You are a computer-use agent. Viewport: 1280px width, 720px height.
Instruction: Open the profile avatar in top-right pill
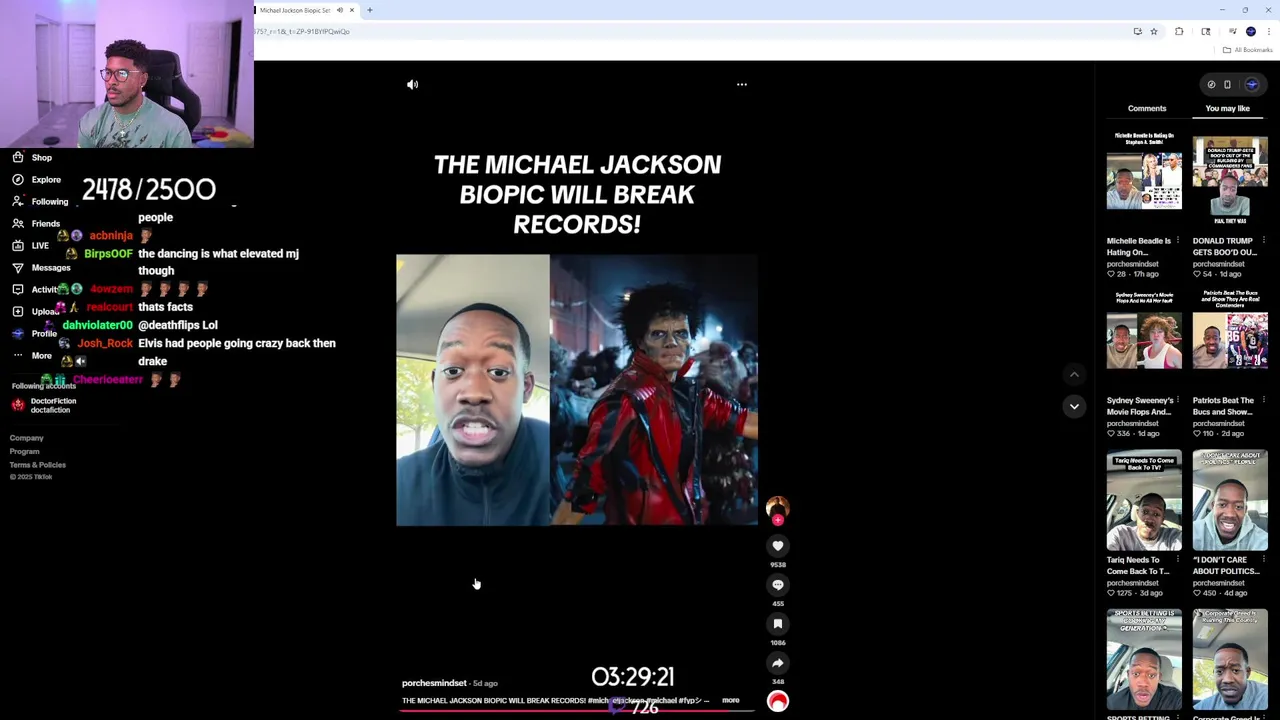[x=1251, y=84]
